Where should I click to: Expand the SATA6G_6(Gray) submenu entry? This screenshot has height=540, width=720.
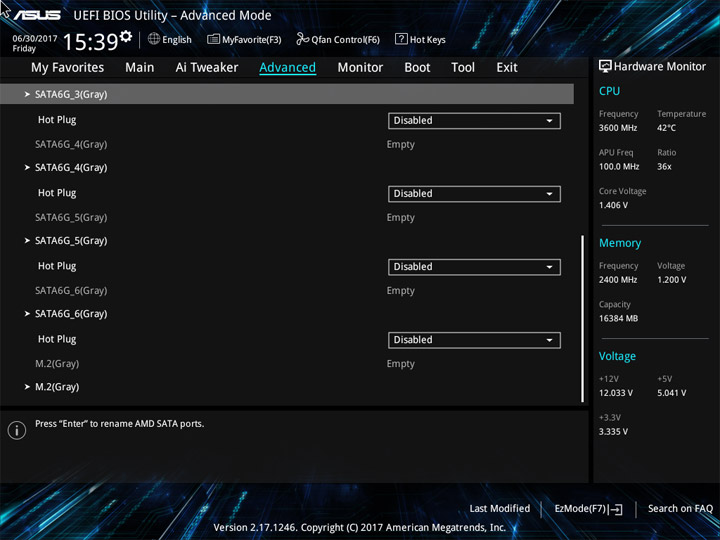pyautogui.click(x=71, y=314)
